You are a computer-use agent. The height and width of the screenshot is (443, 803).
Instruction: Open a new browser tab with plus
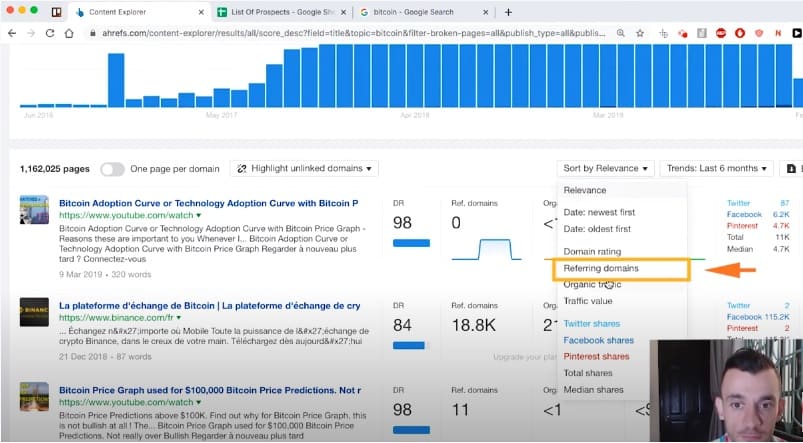508,12
